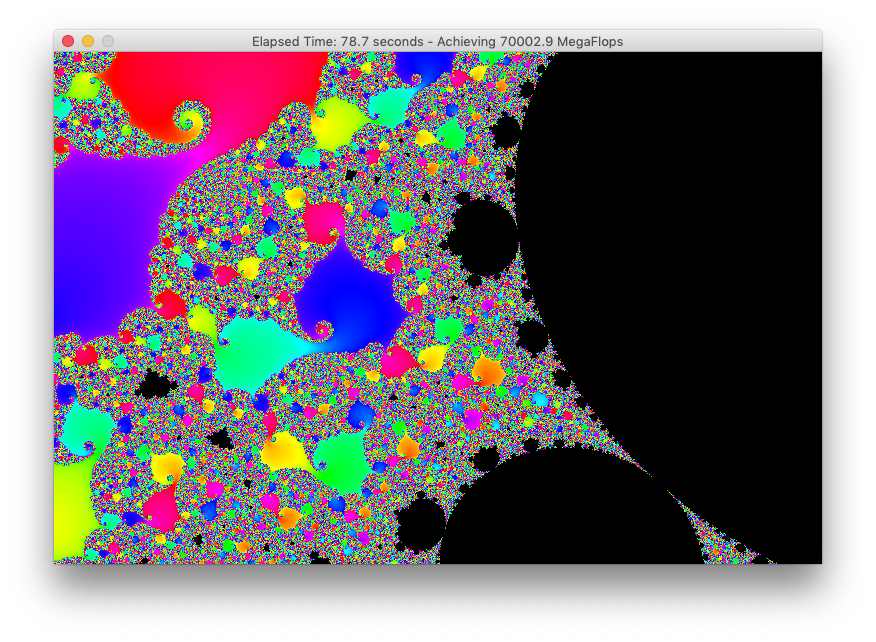
Task: Click the cyan-green blob left of center
Action: (255, 350)
